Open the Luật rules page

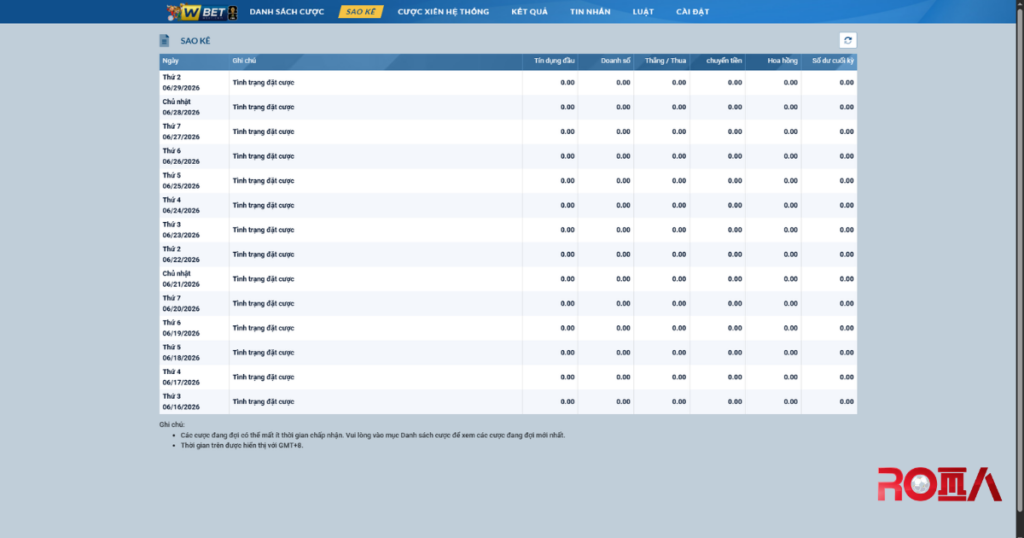tap(643, 12)
